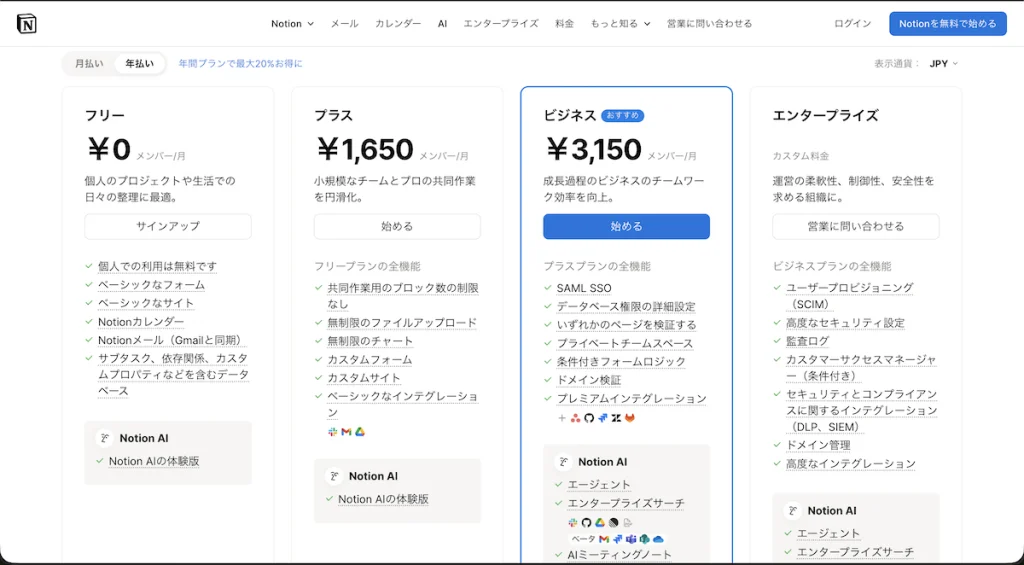Click the データベース権限の詳細設定 feature
The height and width of the screenshot is (565, 1024).
click(x=626, y=306)
